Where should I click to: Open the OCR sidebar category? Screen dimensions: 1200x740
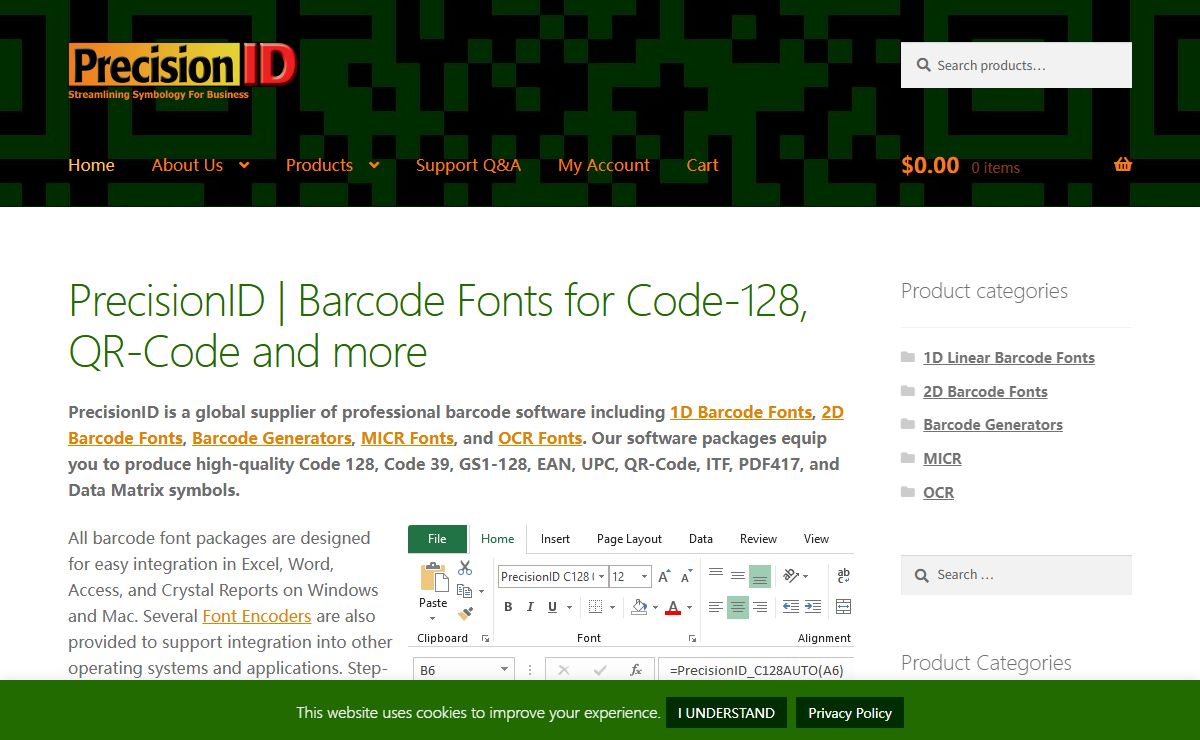[938, 492]
